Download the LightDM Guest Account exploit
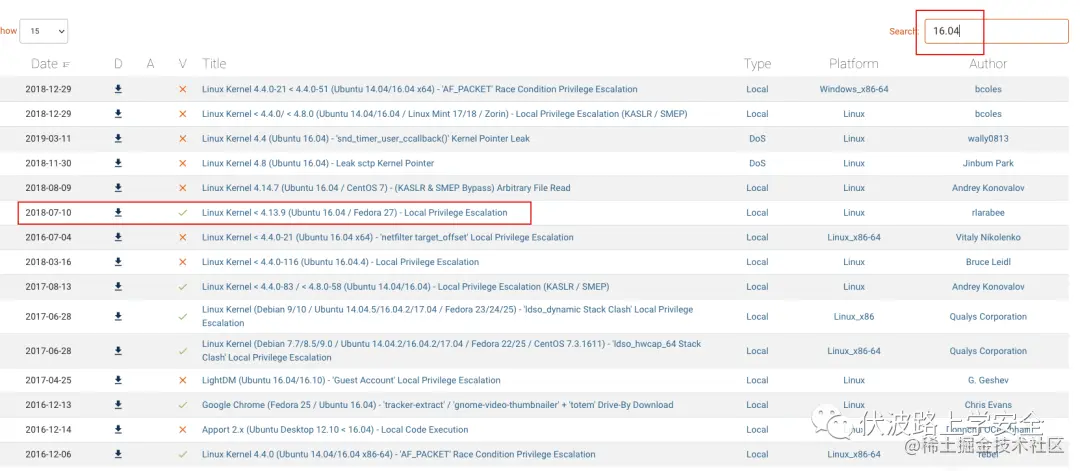The image size is (1080, 471). (118, 380)
